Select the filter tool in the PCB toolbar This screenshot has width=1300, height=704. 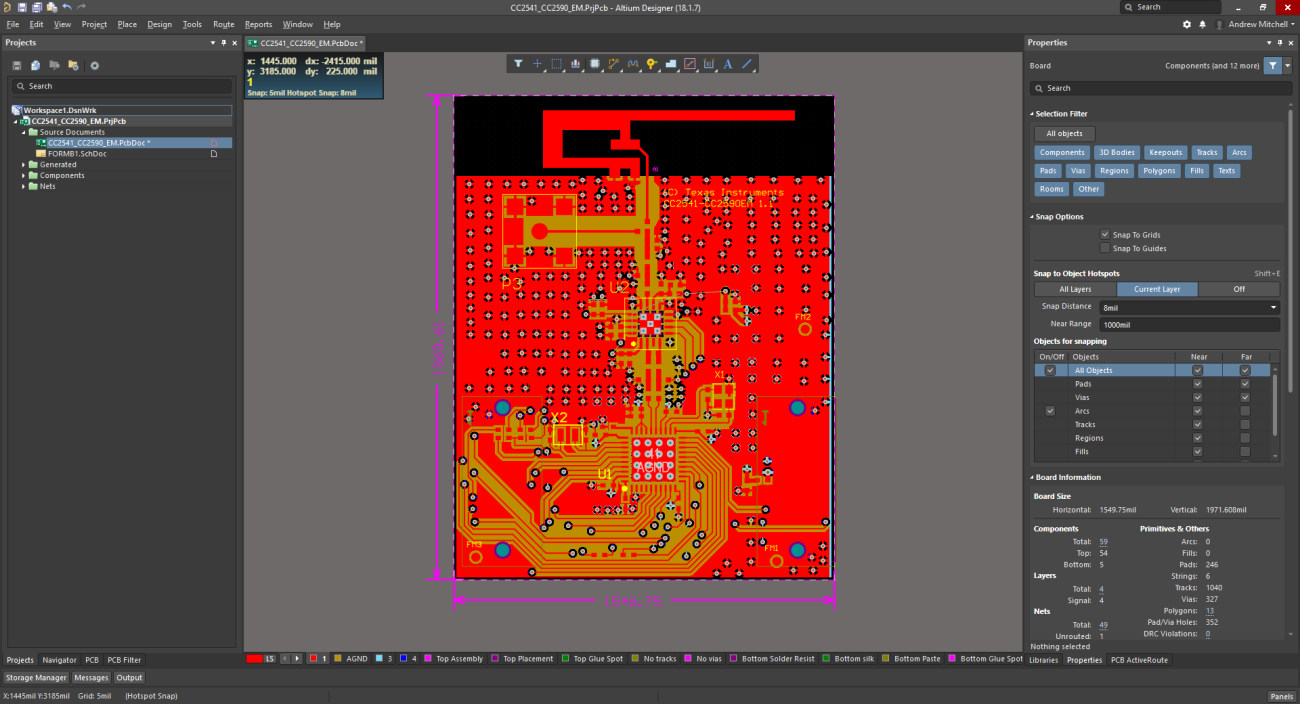518,63
